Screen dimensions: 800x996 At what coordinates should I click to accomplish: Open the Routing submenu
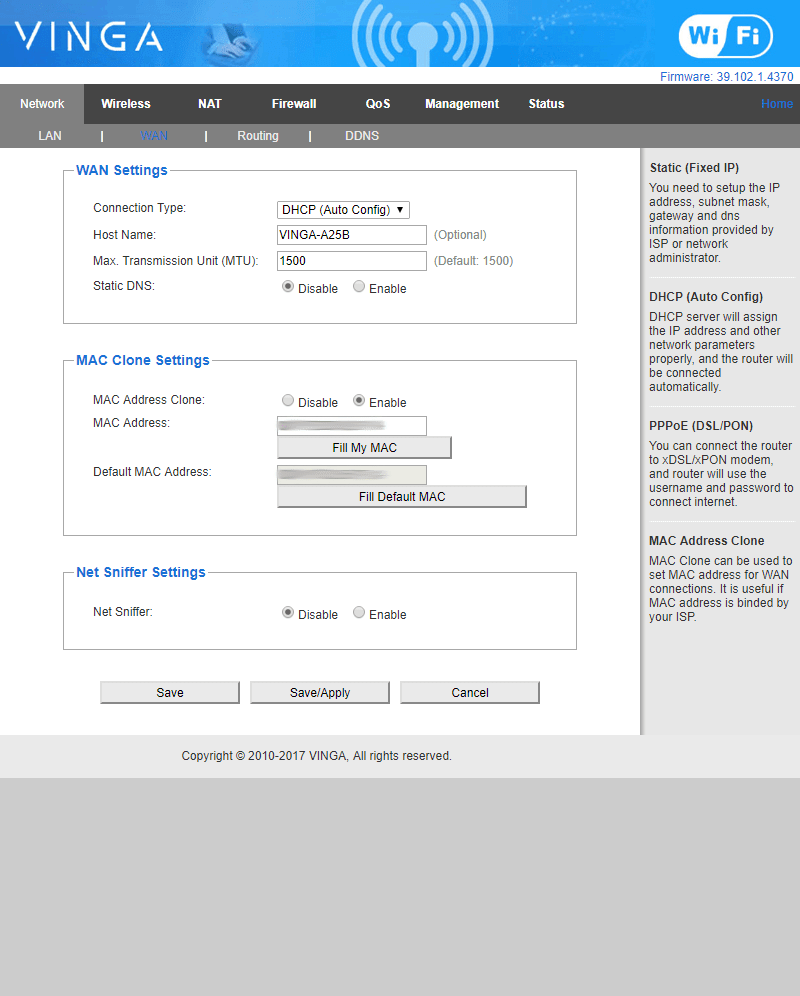pos(258,136)
